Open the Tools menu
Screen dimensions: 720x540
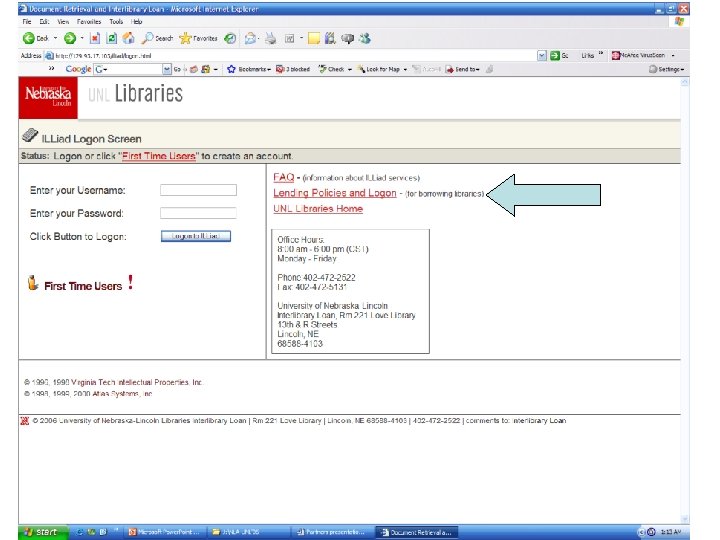(116, 22)
